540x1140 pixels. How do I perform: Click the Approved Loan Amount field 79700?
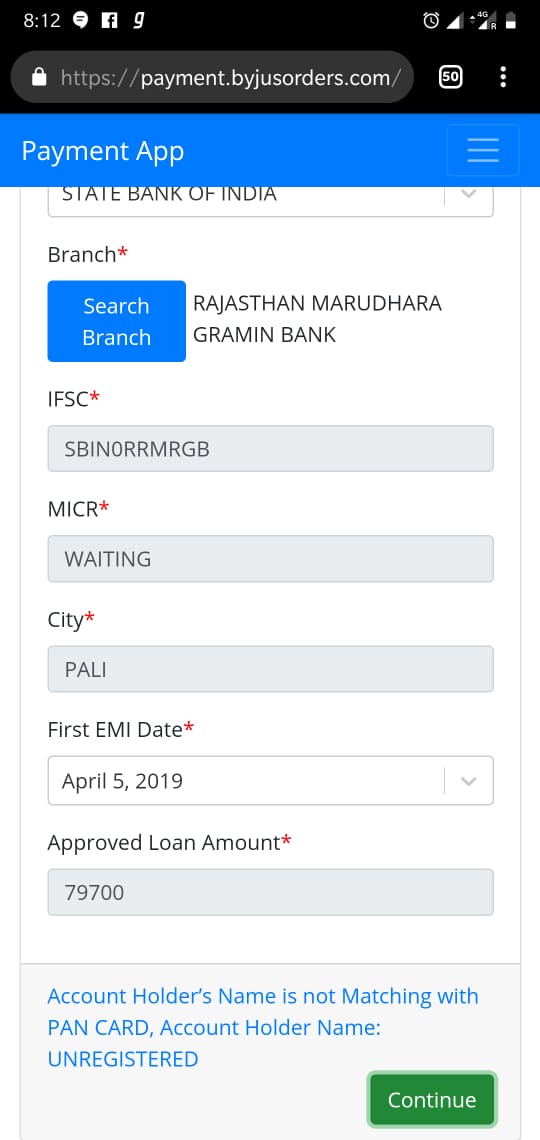click(270, 892)
